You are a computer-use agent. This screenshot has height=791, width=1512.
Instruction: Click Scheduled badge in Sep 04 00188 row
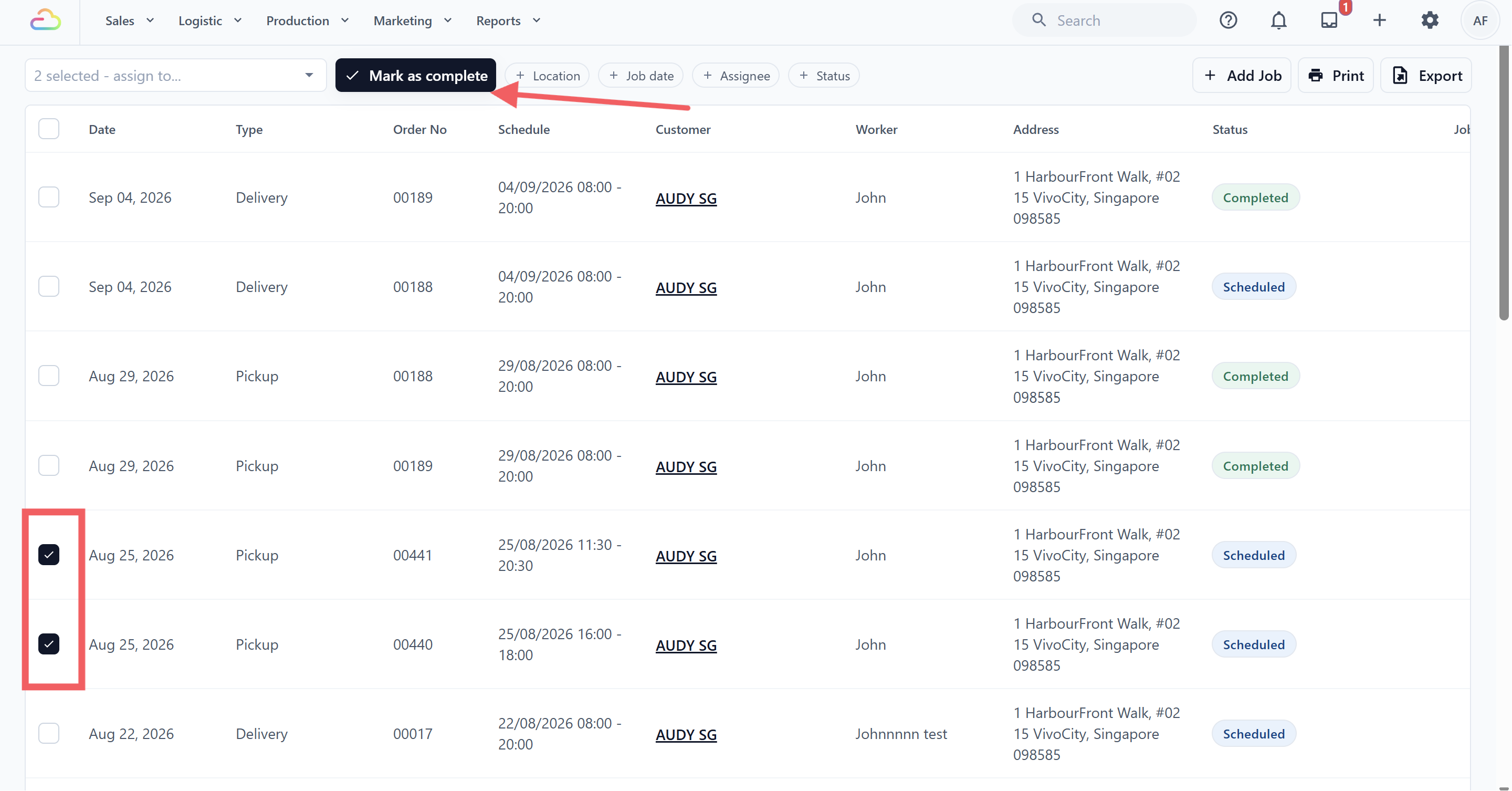tap(1254, 287)
